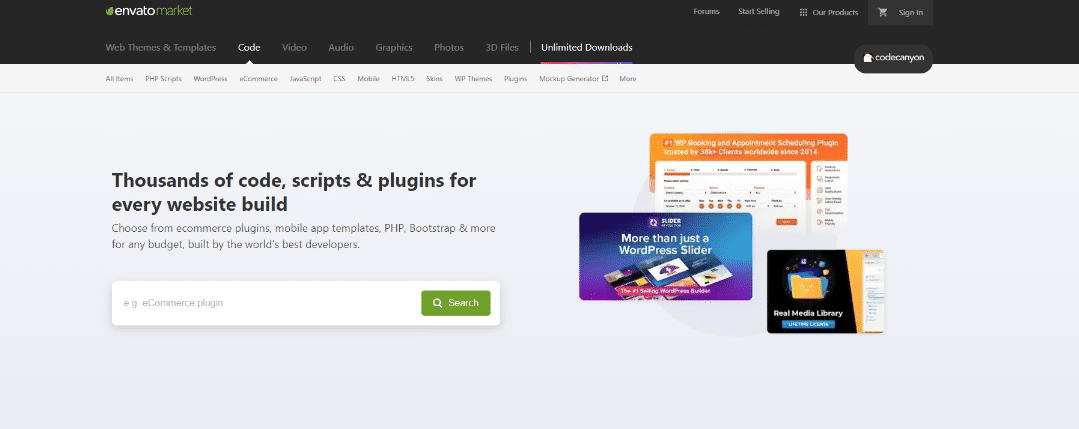Open Our Products menu
Image resolution: width=1079 pixels, height=429 pixels.
829,12
